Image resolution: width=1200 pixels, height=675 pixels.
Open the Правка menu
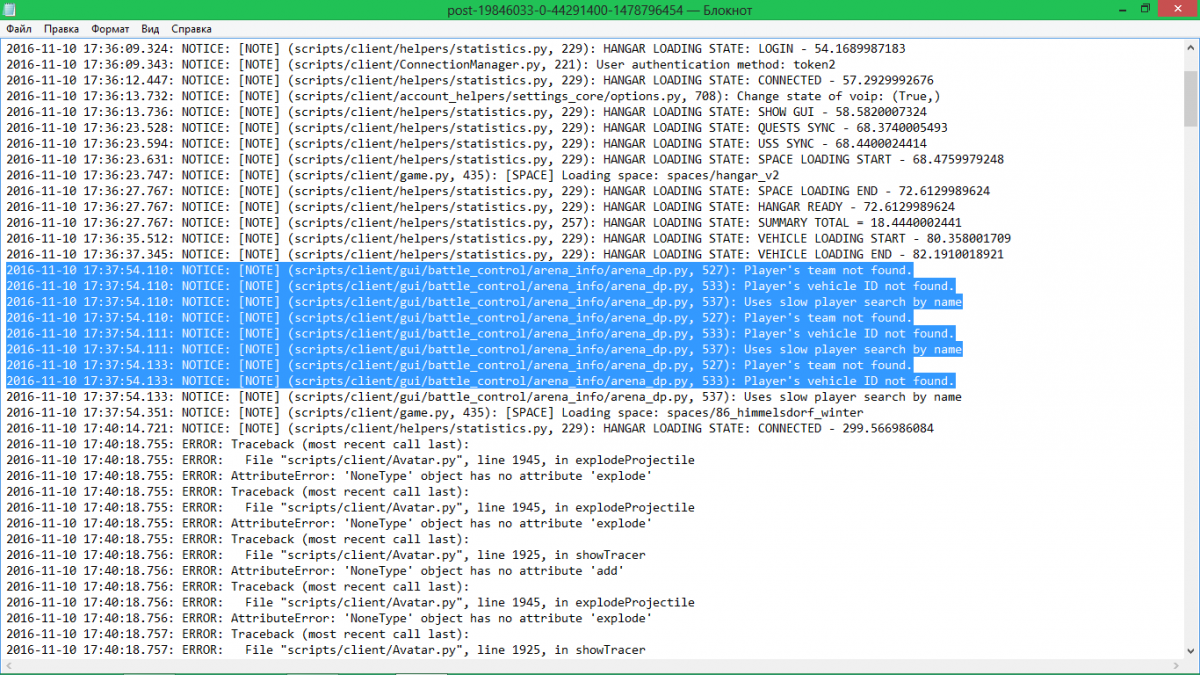(x=62, y=29)
